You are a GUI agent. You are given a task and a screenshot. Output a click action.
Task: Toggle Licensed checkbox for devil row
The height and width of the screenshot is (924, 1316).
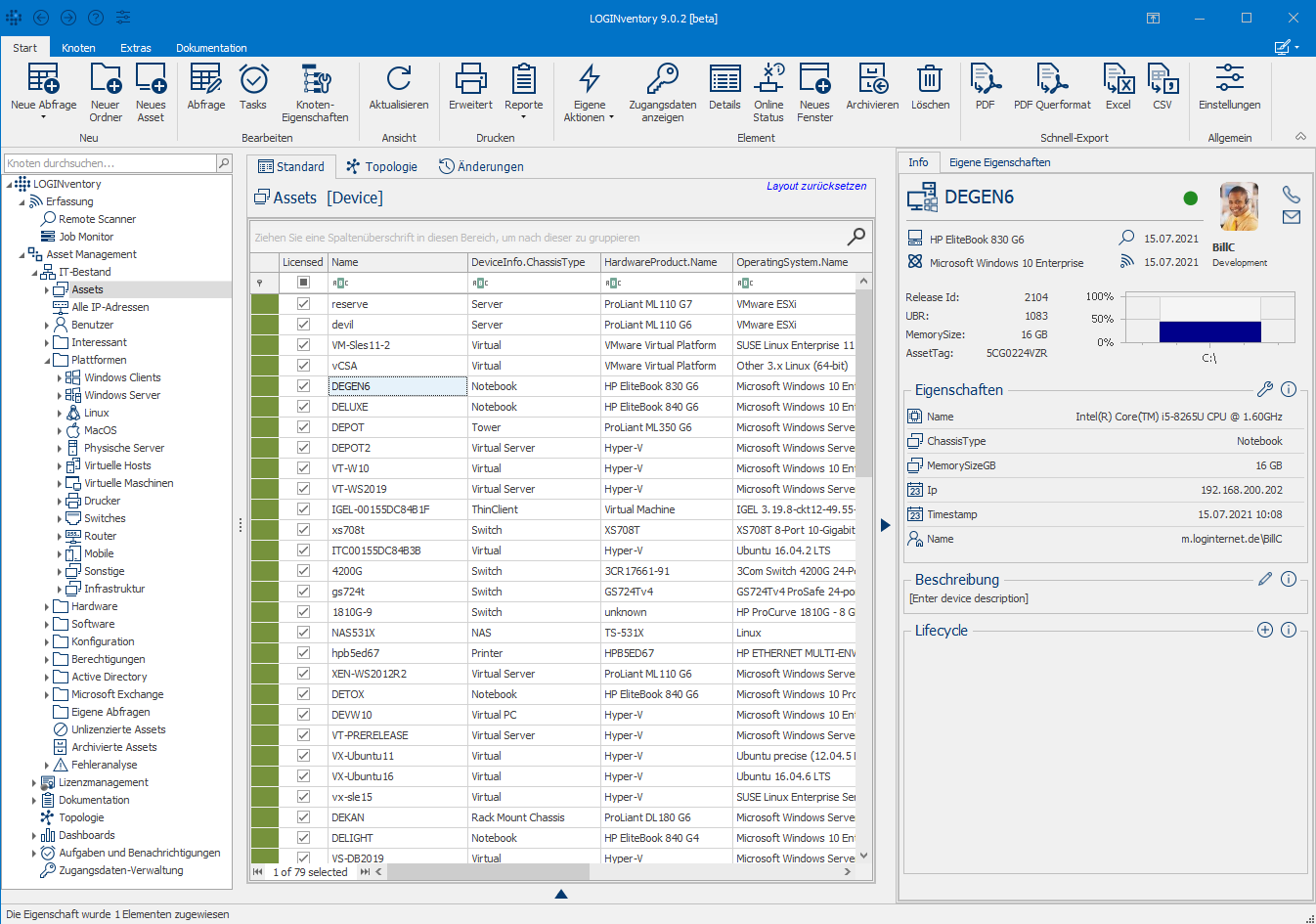point(303,325)
